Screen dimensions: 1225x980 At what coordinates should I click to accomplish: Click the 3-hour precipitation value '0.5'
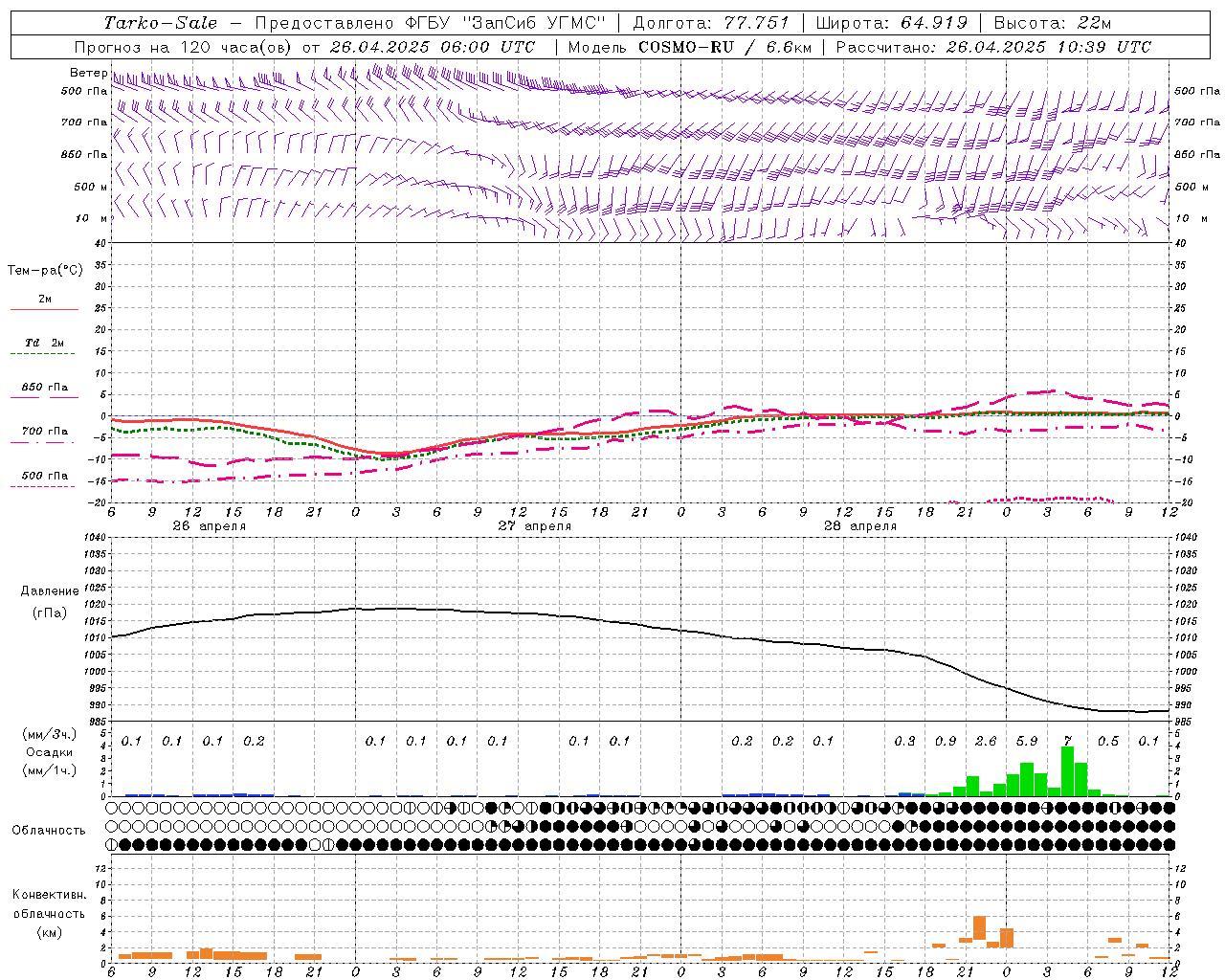(x=1108, y=742)
